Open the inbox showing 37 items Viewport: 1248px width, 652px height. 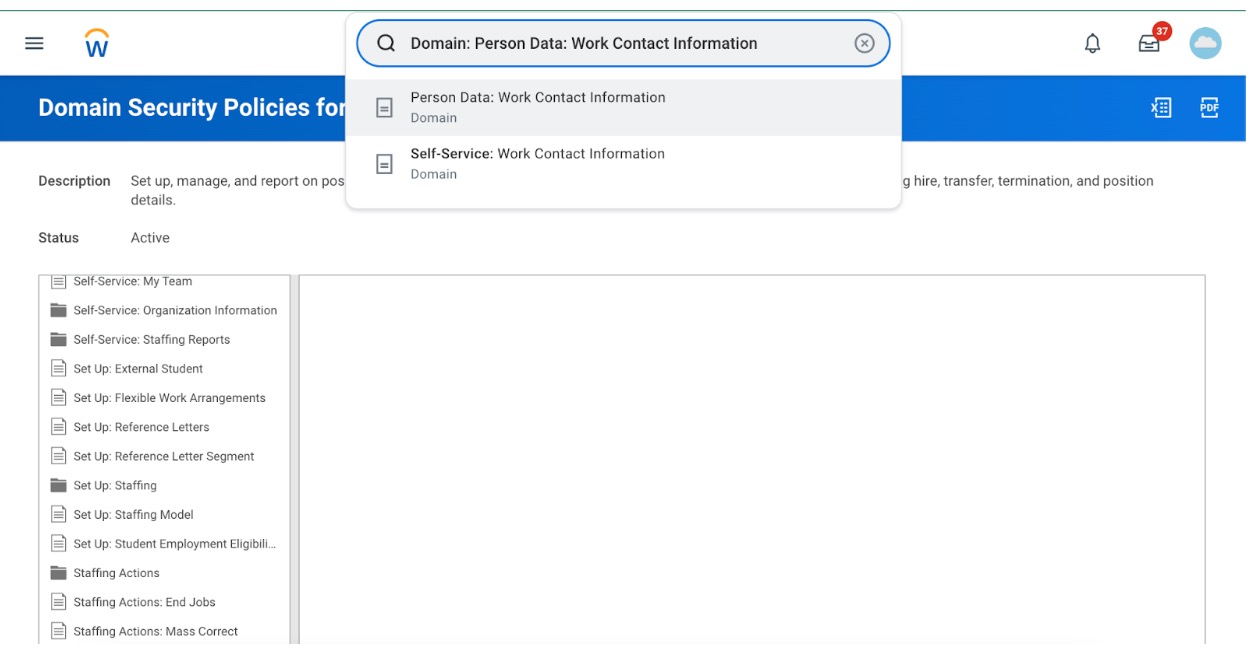coord(1148,42)
